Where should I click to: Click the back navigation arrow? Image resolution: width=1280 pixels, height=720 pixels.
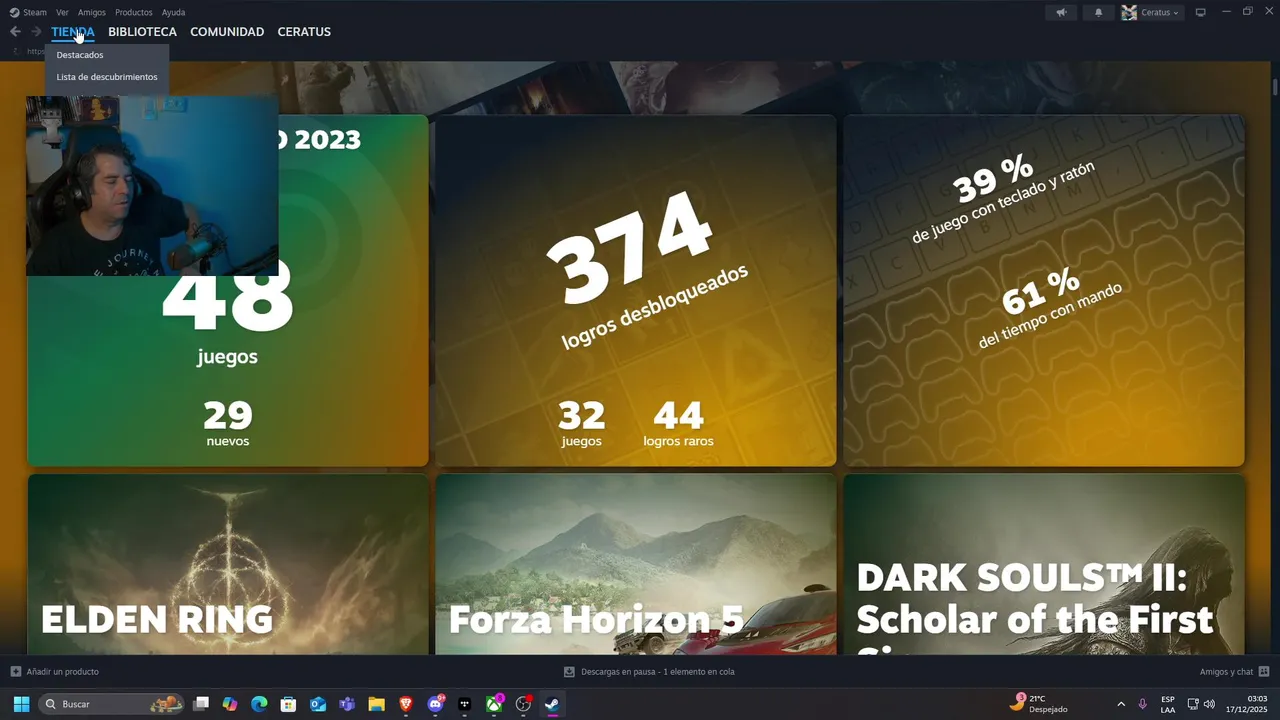pyautogui.click(x=15, y=32)
